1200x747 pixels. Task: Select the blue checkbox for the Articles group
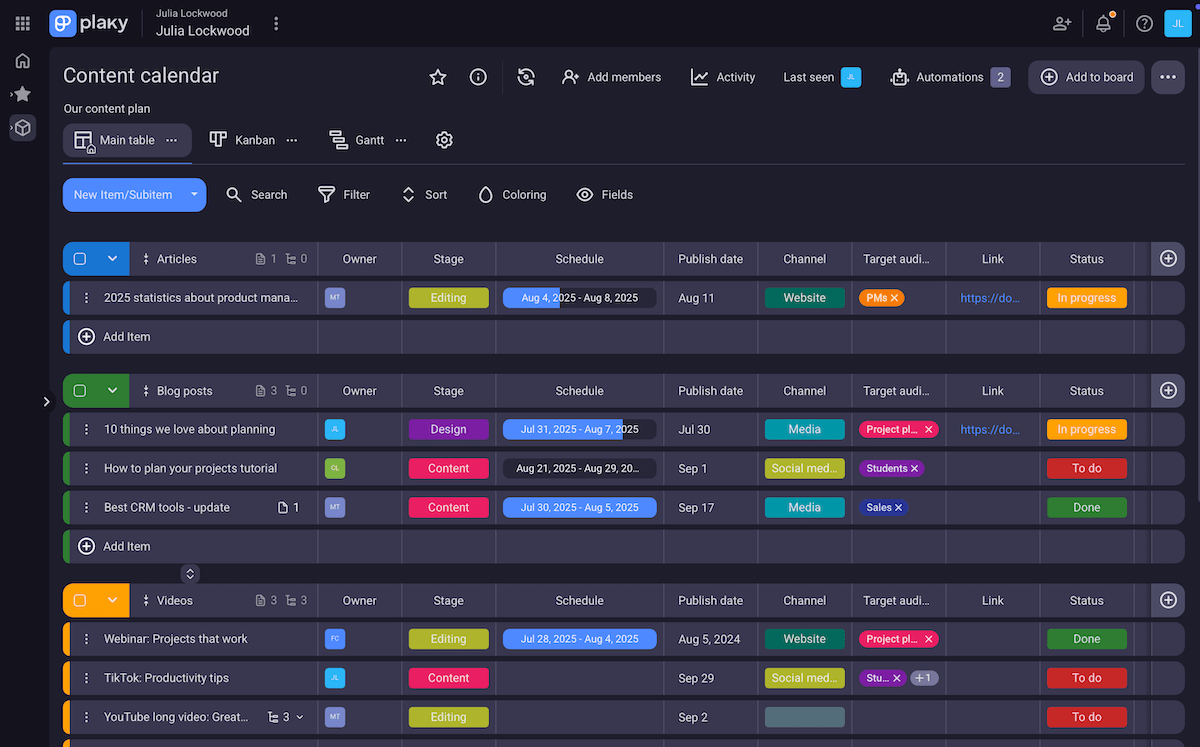(x=80, y=258)
